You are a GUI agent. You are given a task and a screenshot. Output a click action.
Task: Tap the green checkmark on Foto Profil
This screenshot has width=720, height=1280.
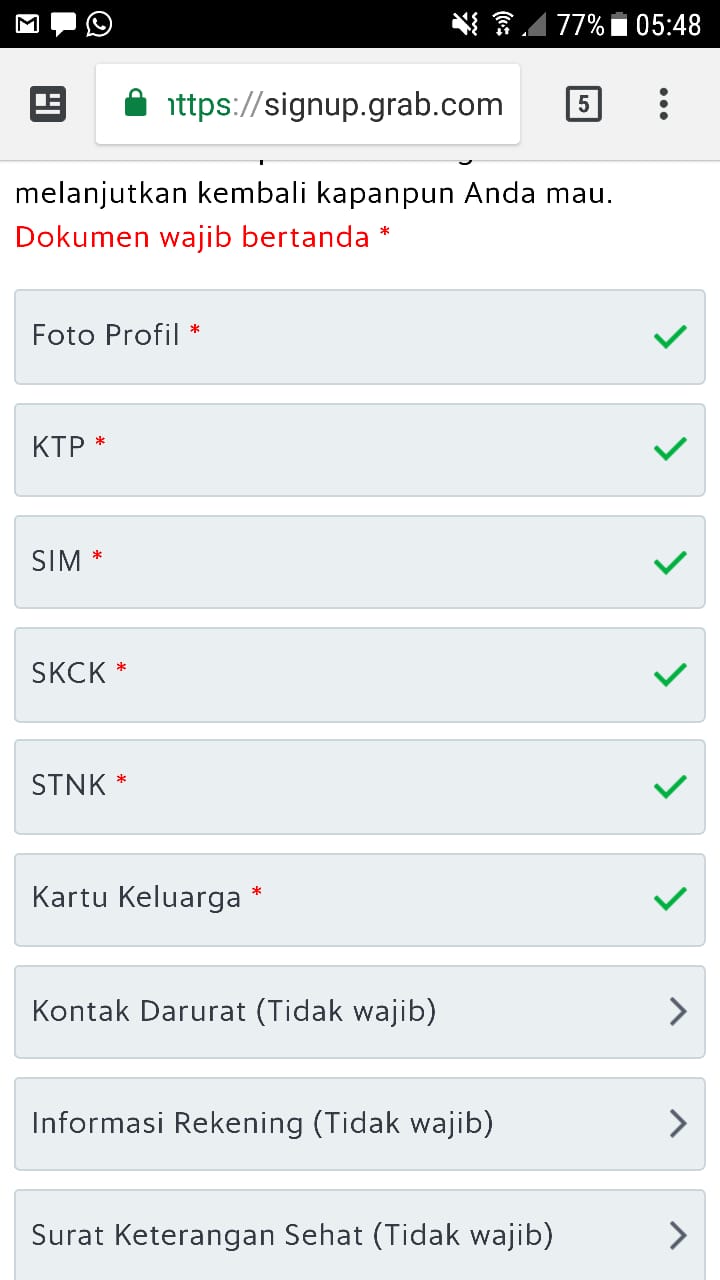669,336
